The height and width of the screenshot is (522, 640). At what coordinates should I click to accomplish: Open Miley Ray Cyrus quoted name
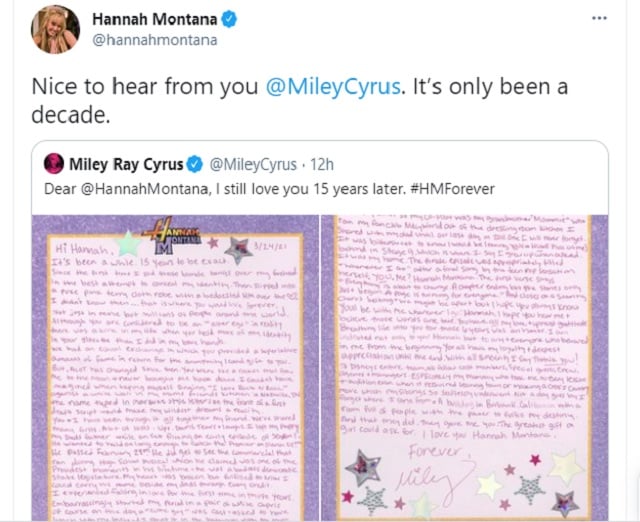pyautogui.click(x=126, y=164)
